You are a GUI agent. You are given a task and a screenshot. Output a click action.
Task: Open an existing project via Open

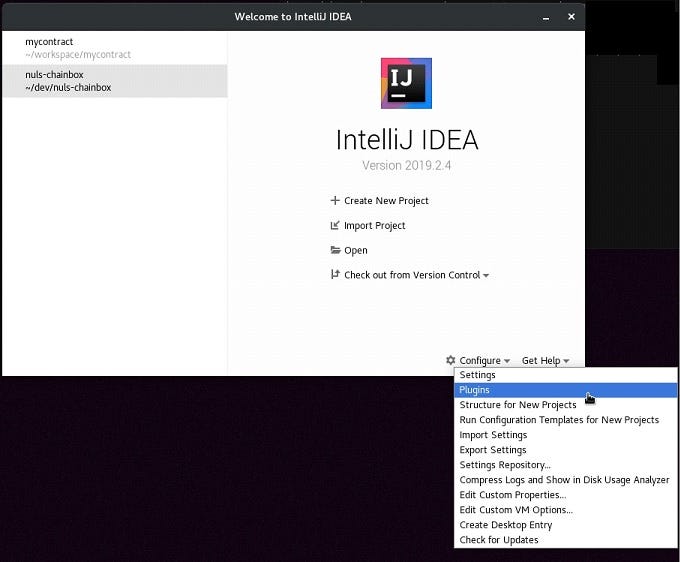point(356,250)
